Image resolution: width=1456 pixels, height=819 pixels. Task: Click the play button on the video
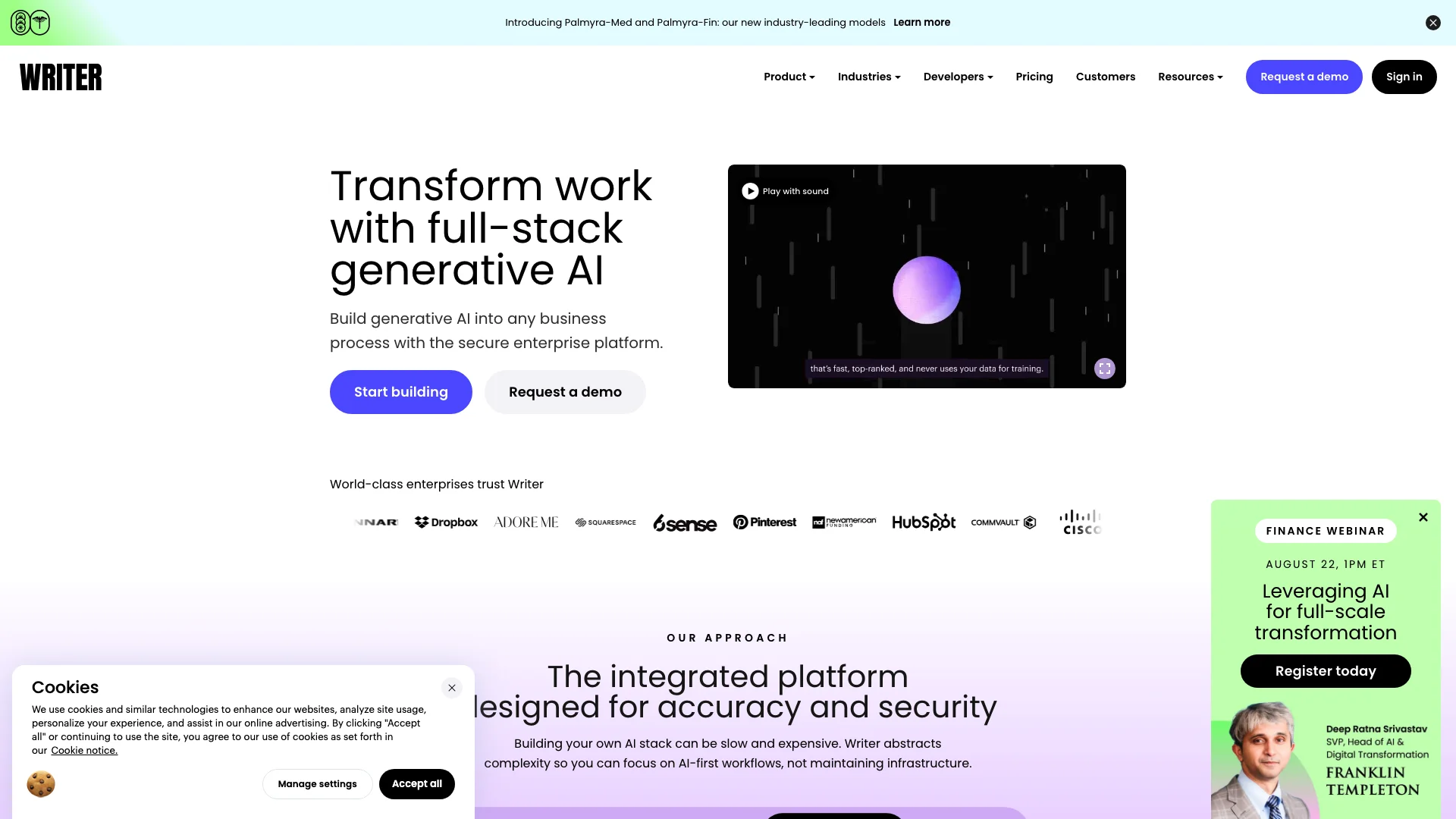[x=750, y=190]
